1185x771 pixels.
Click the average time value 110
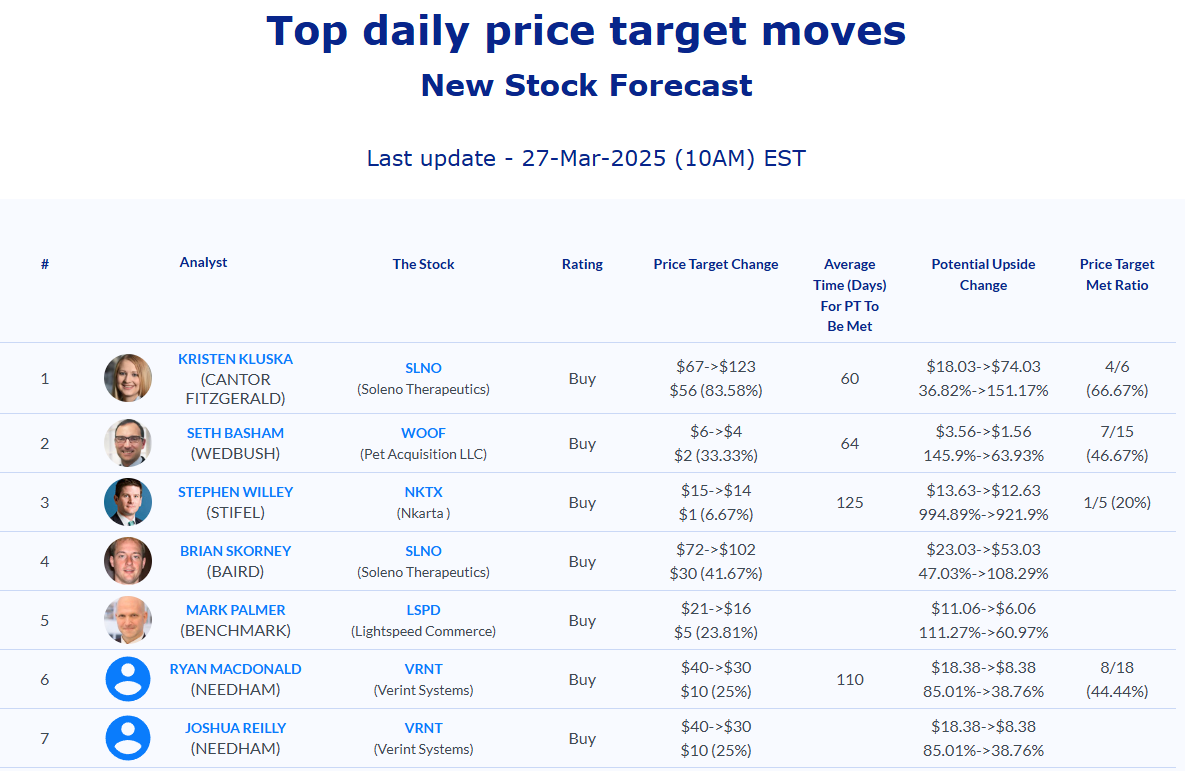(849, 680)
